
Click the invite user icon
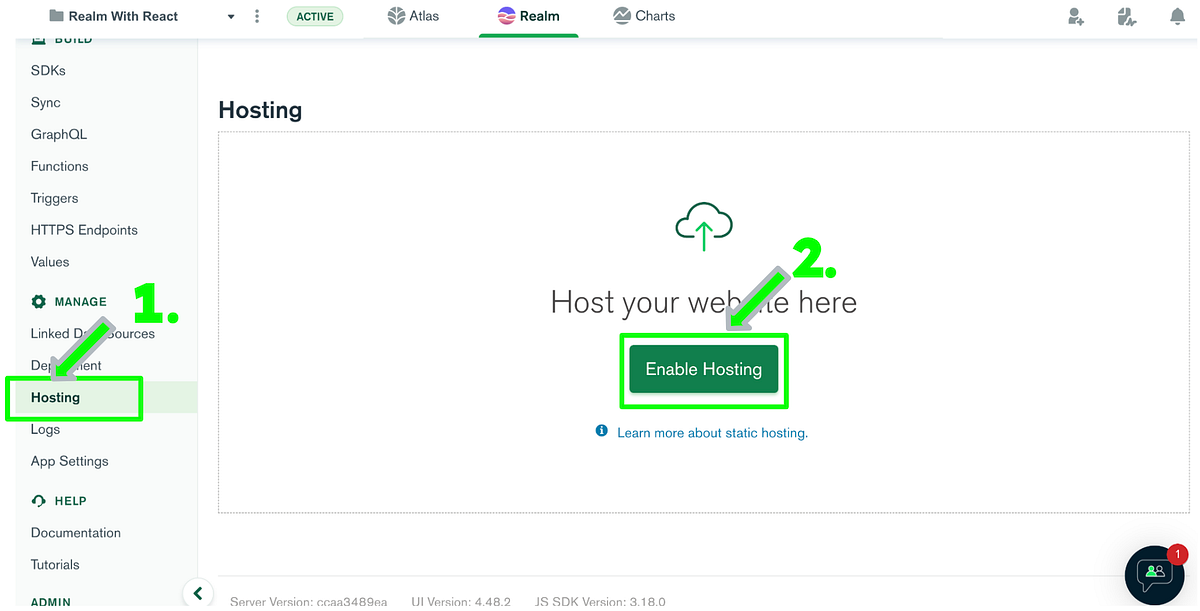click(1075, 16)
